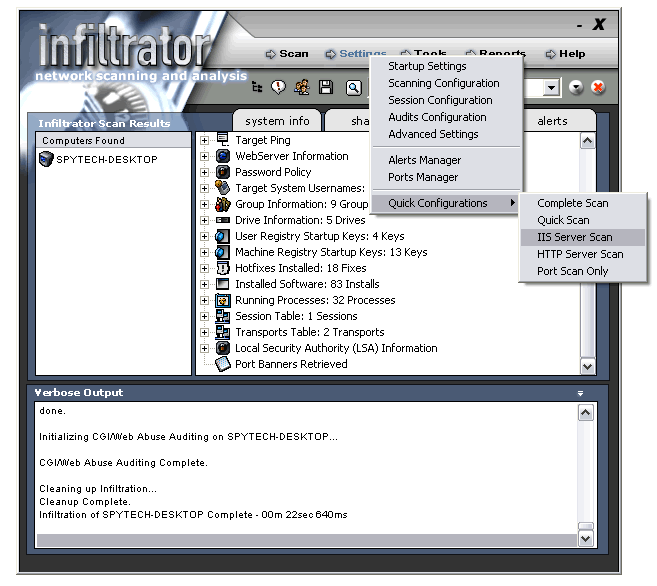Click the Drive Information icon
Screen dimensions: 657x586
(x=223, y=220)
